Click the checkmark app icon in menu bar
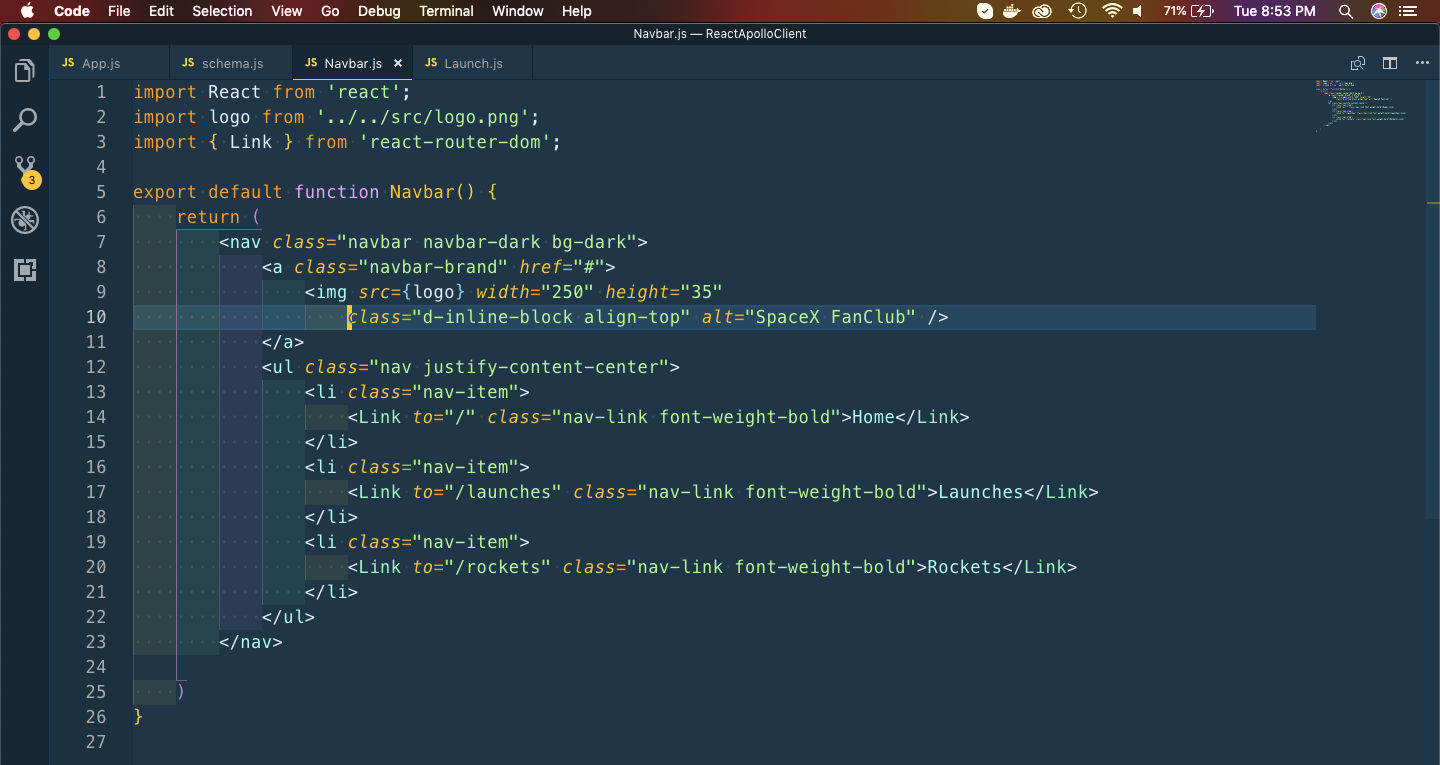 coord(984,11)
